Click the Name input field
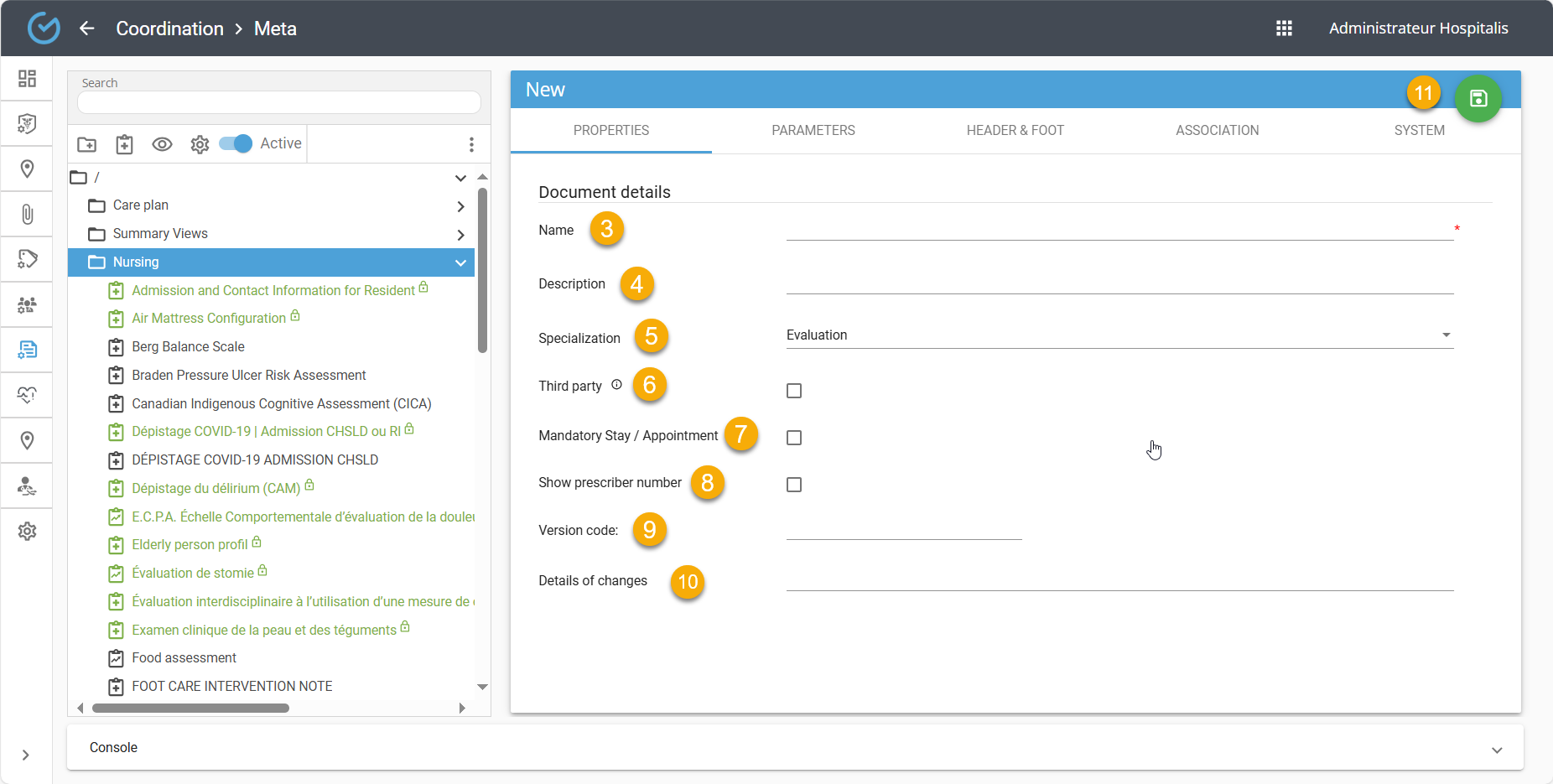Image resolution: width=1553 pixels, height=784 pixels. click(x=1119, y=229)
